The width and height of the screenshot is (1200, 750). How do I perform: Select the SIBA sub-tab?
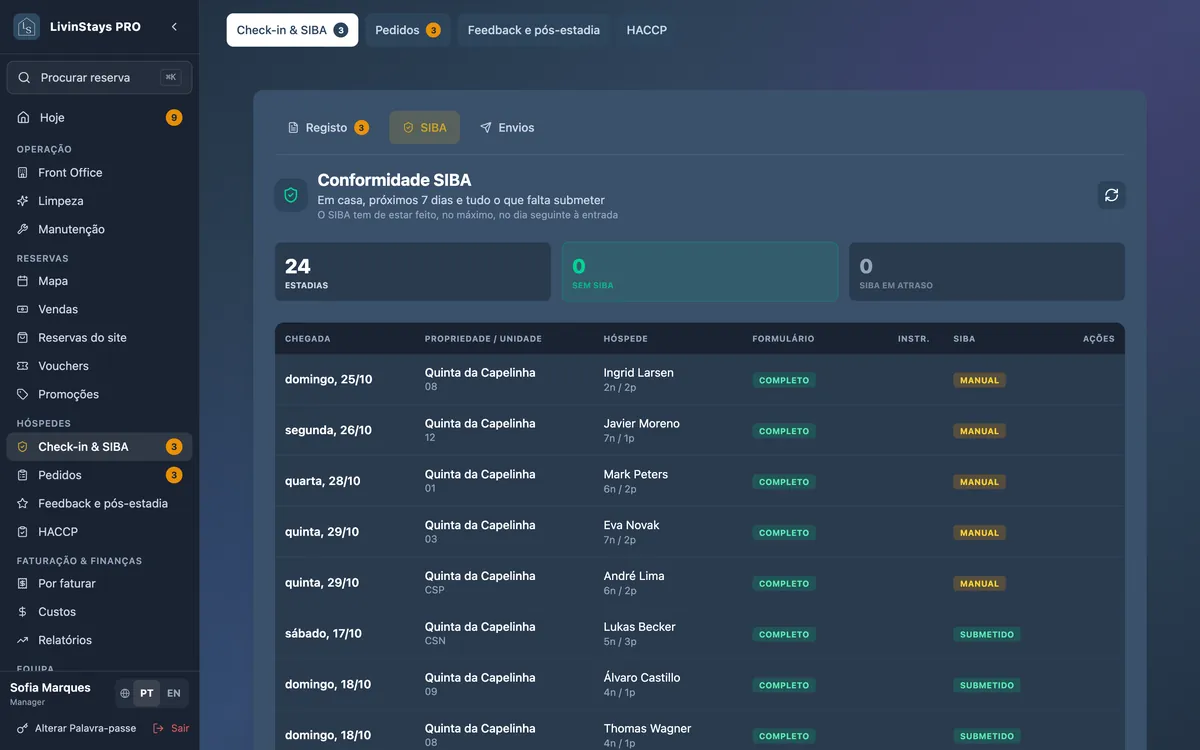coord(425,128)
